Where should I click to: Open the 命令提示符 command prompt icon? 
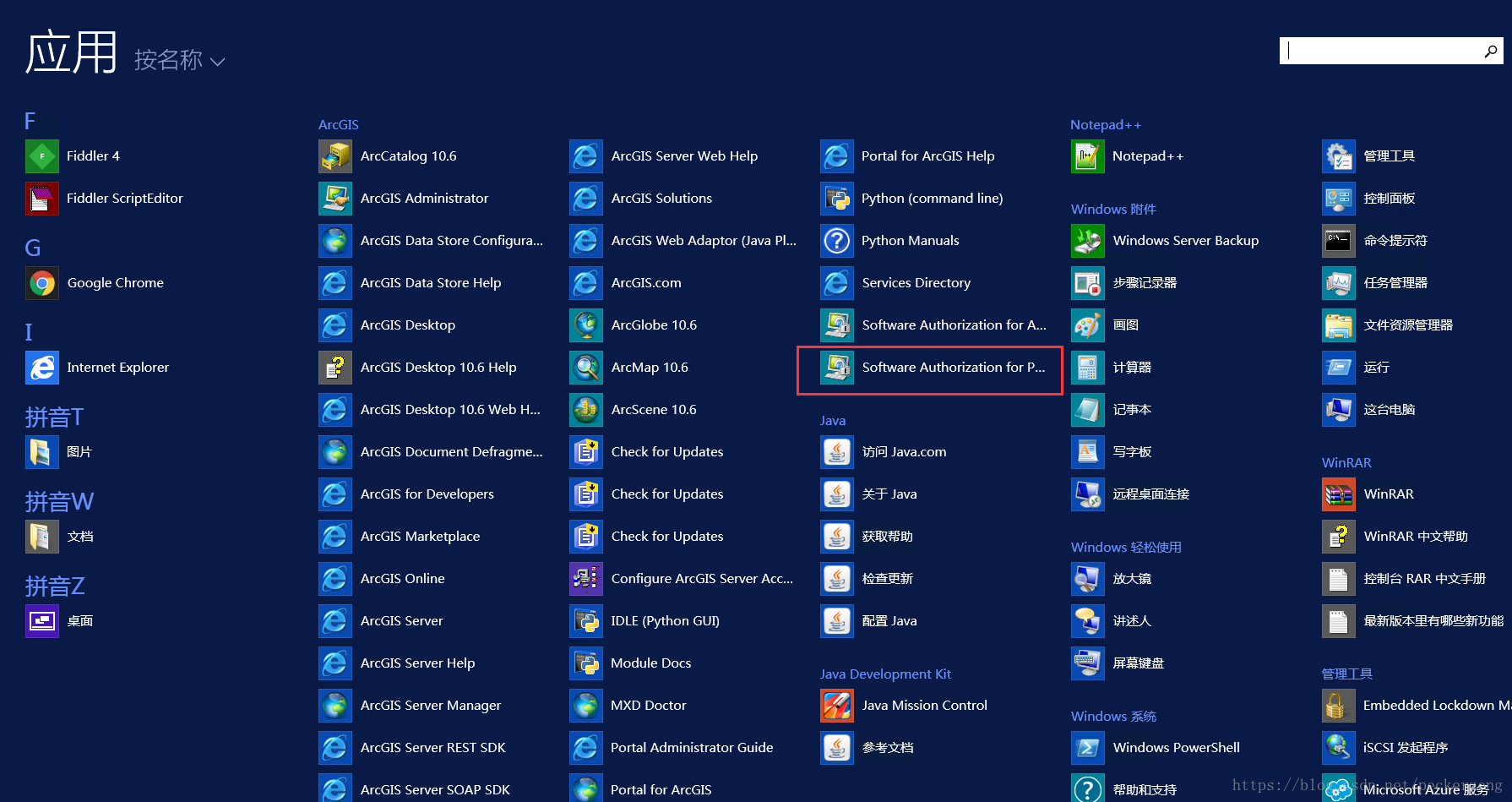point(1339,241)
